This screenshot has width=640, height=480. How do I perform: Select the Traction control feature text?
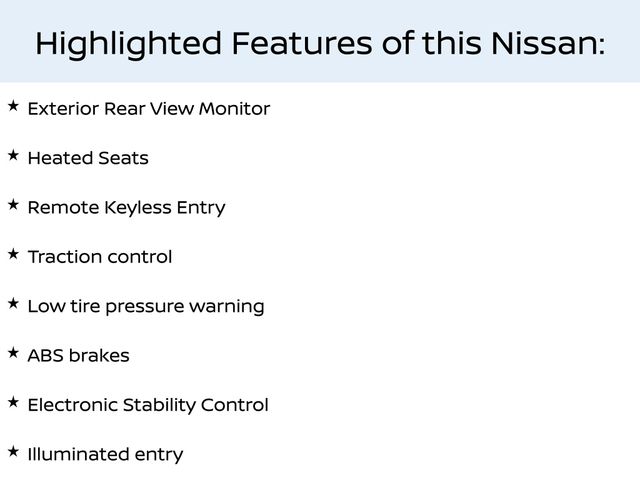(x=100, y=257)
